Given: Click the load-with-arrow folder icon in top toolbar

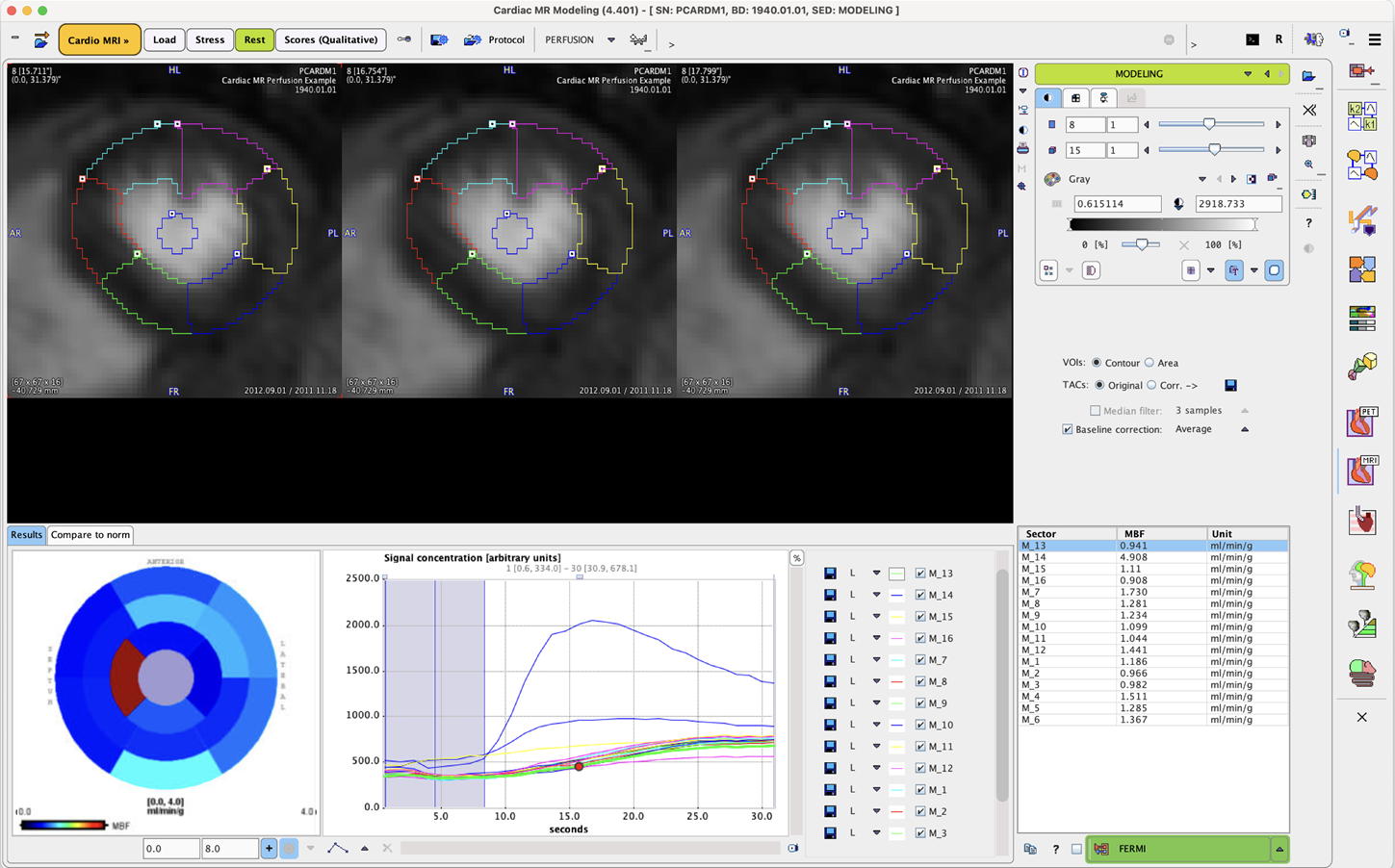Looking at the screenshot, I should point(41,39).
